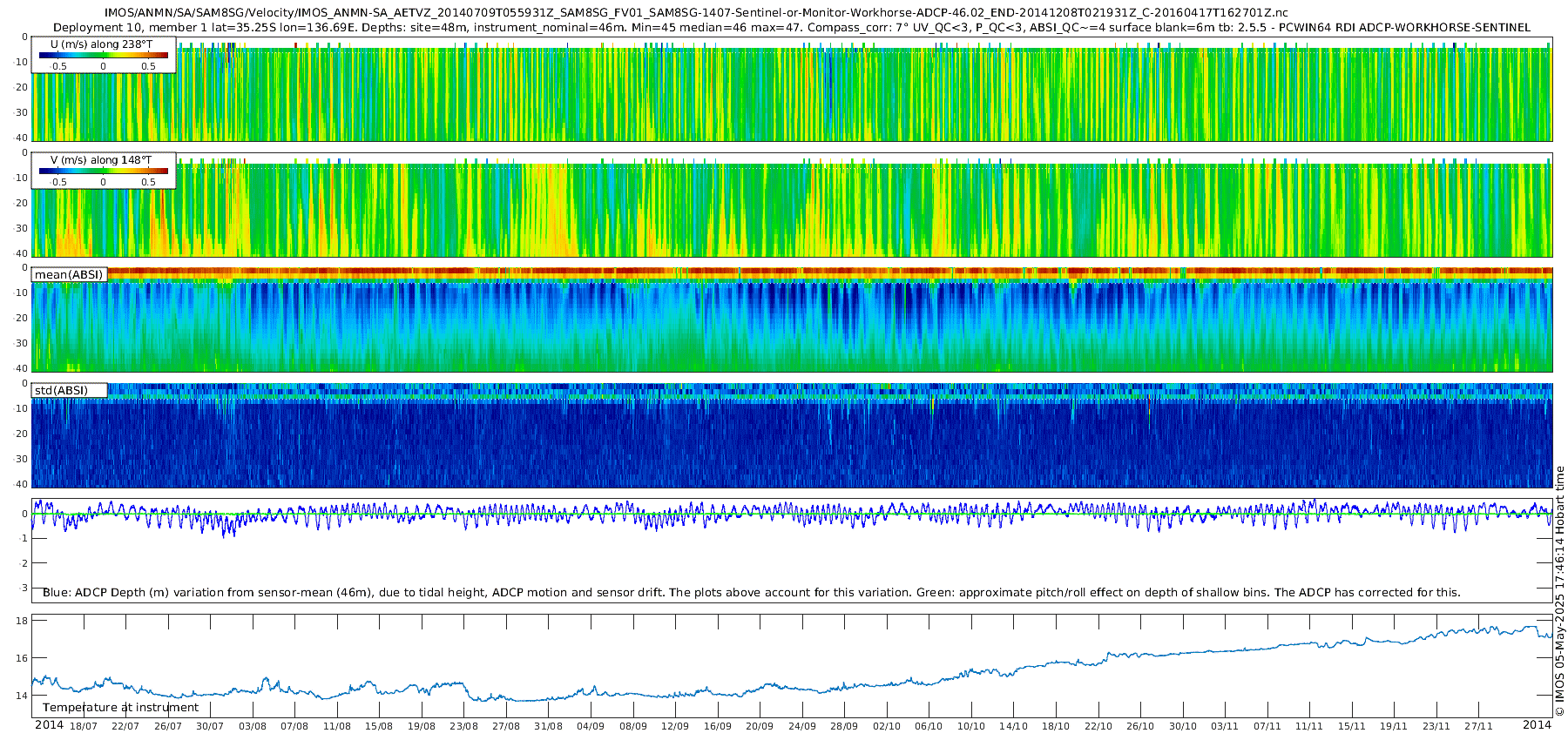This screenshot has width=1568, height=740.
Task: Select the 31/08 date tick label
Action: (548, 726)
